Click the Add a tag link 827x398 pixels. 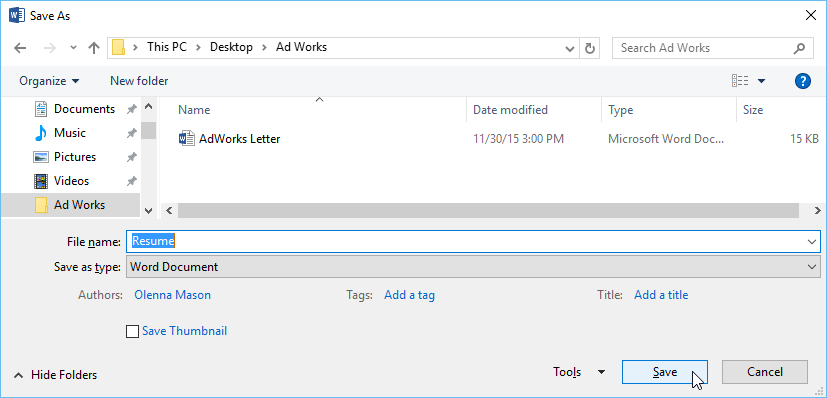[x=409, y=295]
